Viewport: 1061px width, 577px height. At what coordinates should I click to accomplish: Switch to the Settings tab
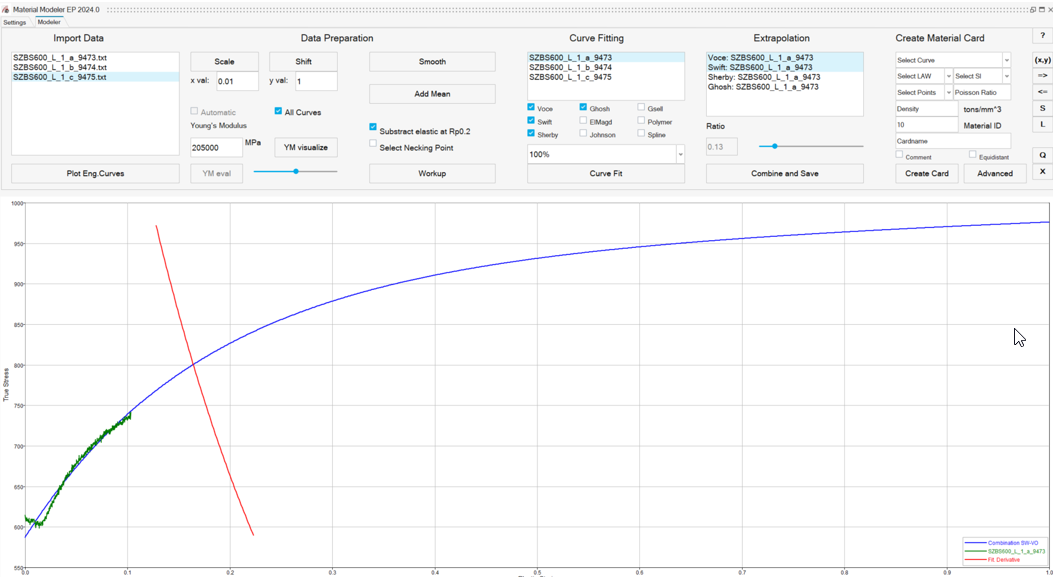coord(14,22)
